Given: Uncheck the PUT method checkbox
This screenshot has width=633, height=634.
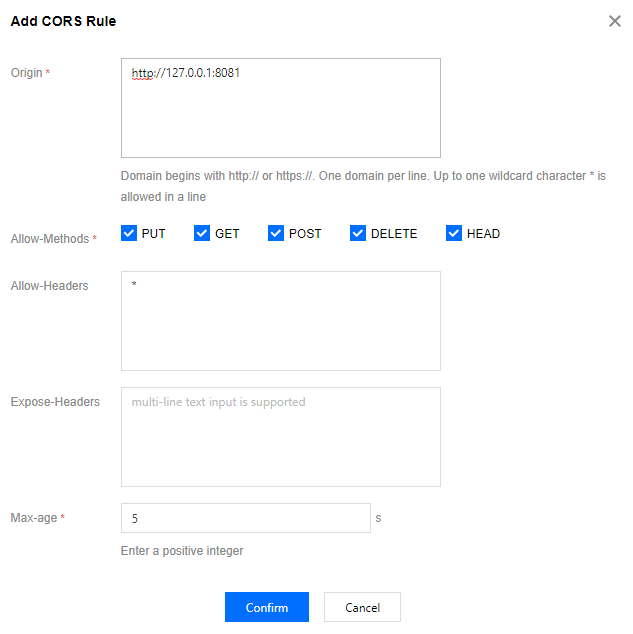Looking at the screenshot, I should 129,233.
